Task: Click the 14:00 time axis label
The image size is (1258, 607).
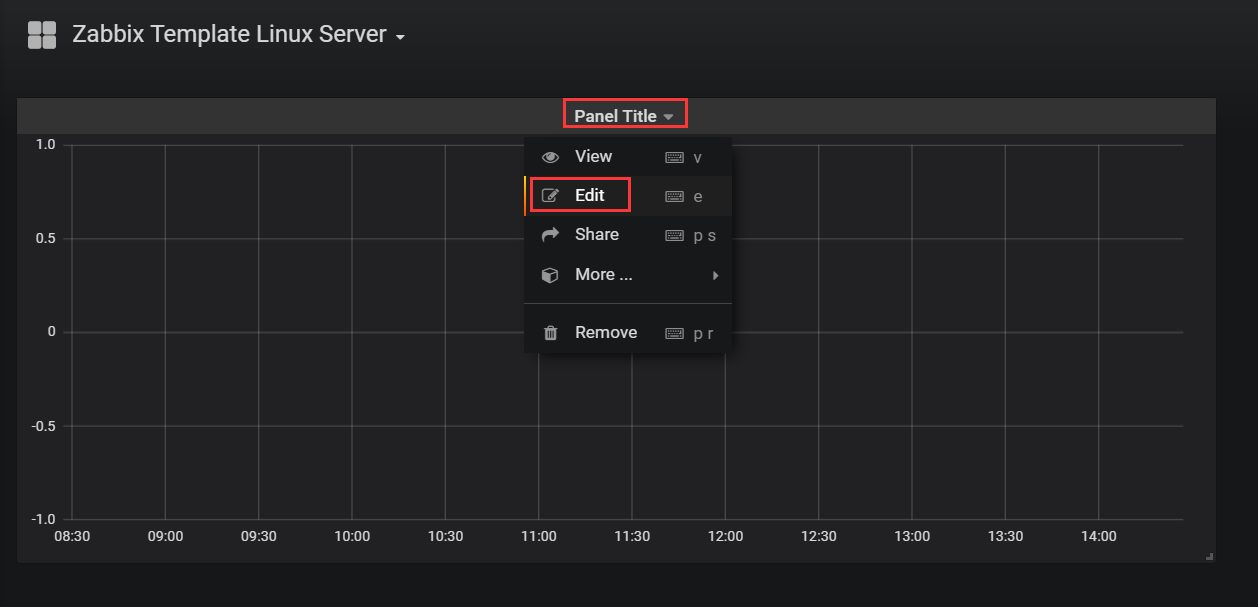Action: 1099,537
